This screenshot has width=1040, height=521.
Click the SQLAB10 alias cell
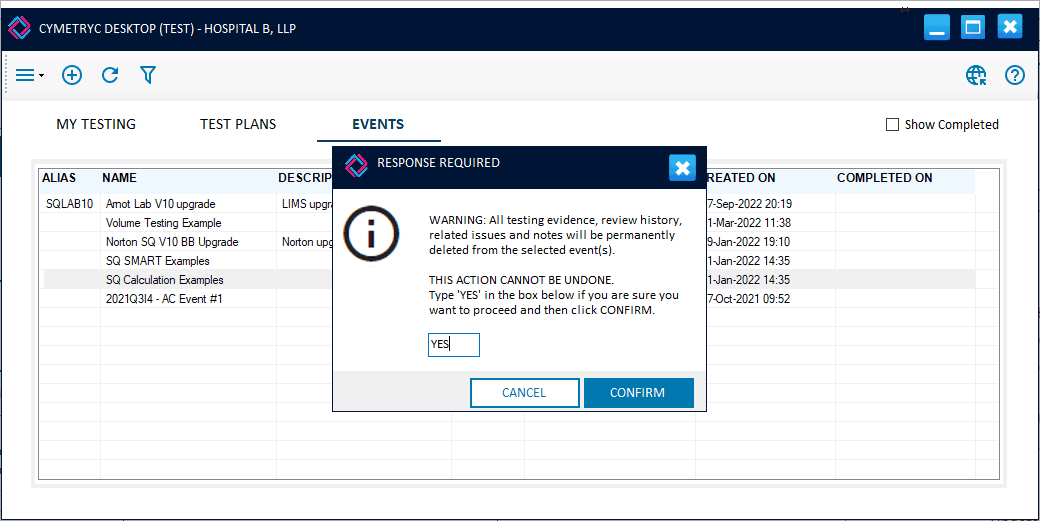(70, 204)
